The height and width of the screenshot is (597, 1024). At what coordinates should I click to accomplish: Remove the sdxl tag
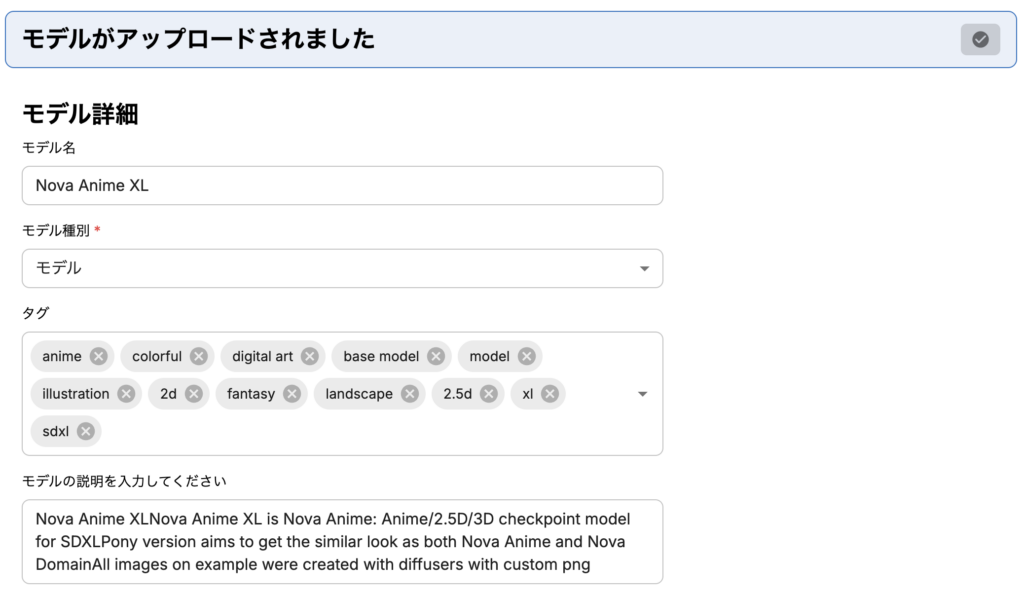tap(86, 431)
